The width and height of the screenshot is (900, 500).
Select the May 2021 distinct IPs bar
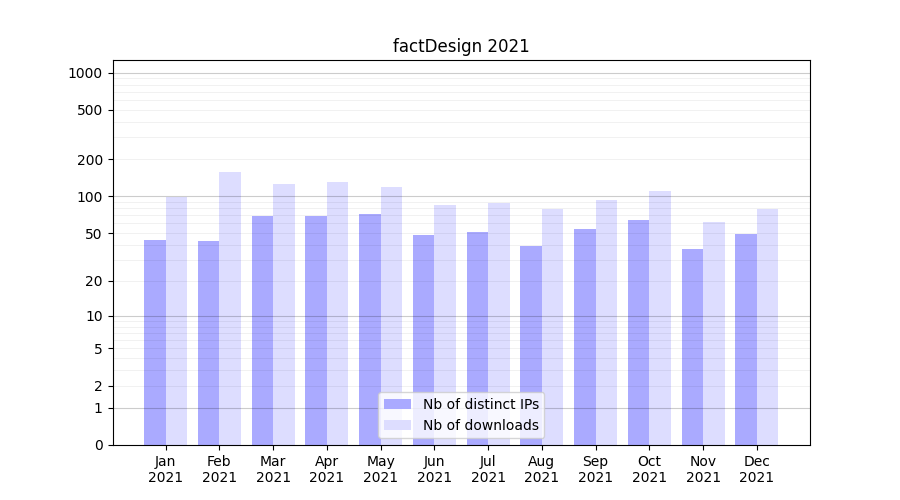pyautogui.click(x=370, y=329)
